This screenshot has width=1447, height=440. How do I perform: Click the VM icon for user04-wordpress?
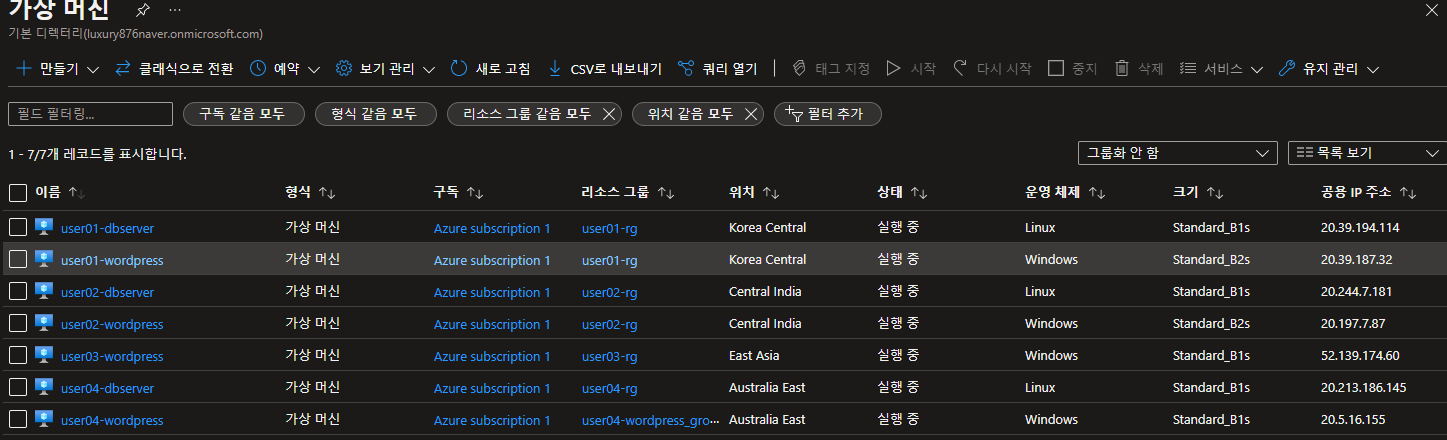(44, 419)
